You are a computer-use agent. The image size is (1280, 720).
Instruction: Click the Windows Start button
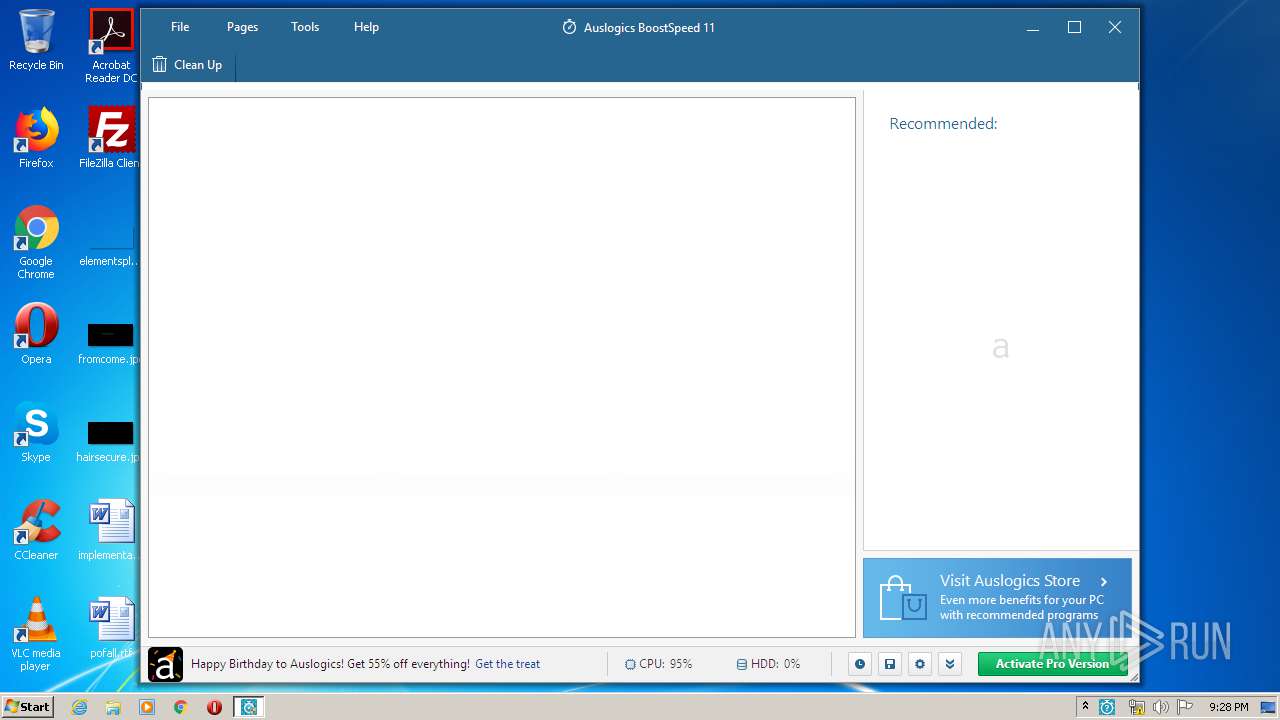[27, 707]
